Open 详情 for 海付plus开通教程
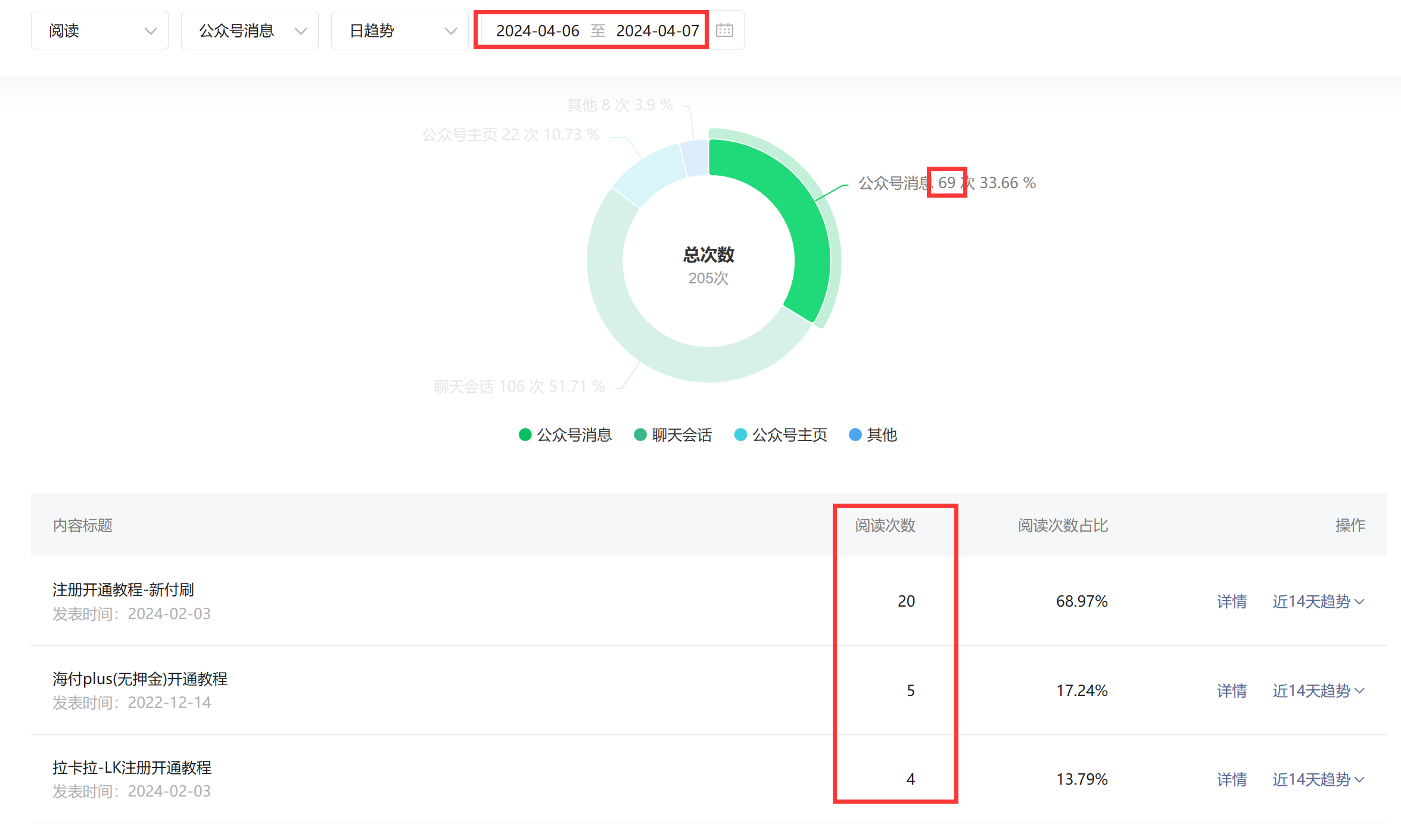The width and height of the screenshot is (1401, 840). pyautogui.click(x=1231, y=691)
